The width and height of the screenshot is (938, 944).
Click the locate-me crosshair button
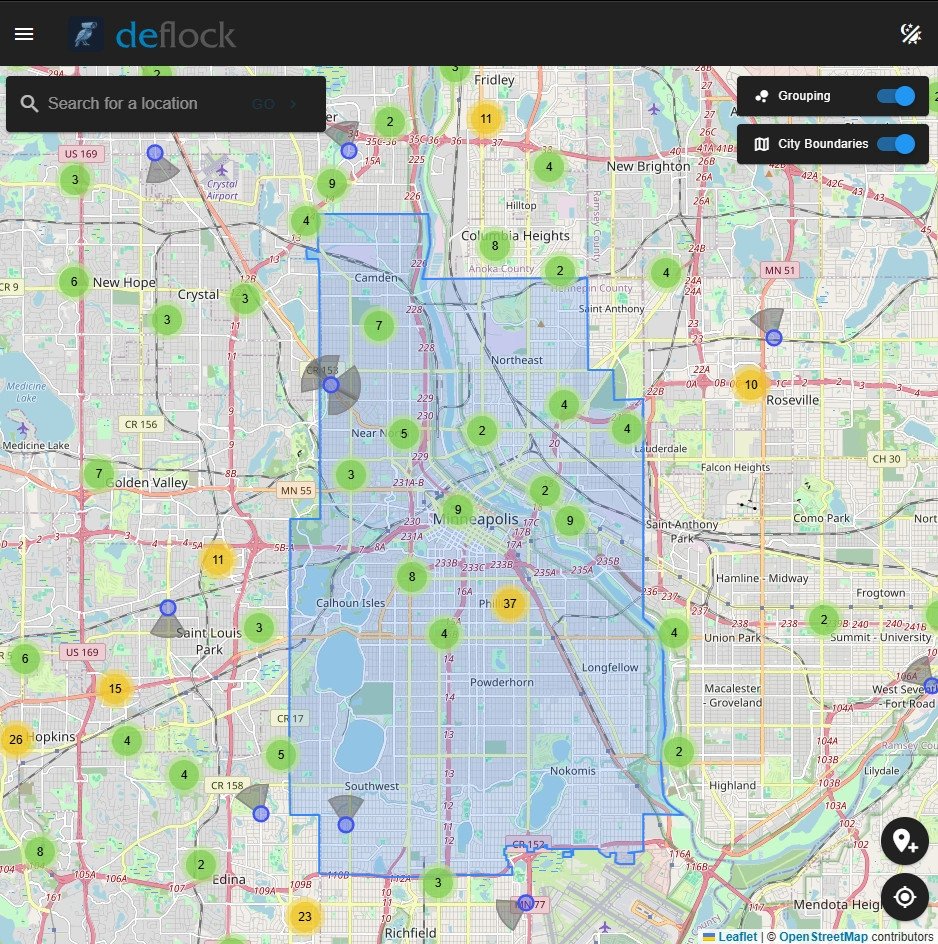point(904,897)
